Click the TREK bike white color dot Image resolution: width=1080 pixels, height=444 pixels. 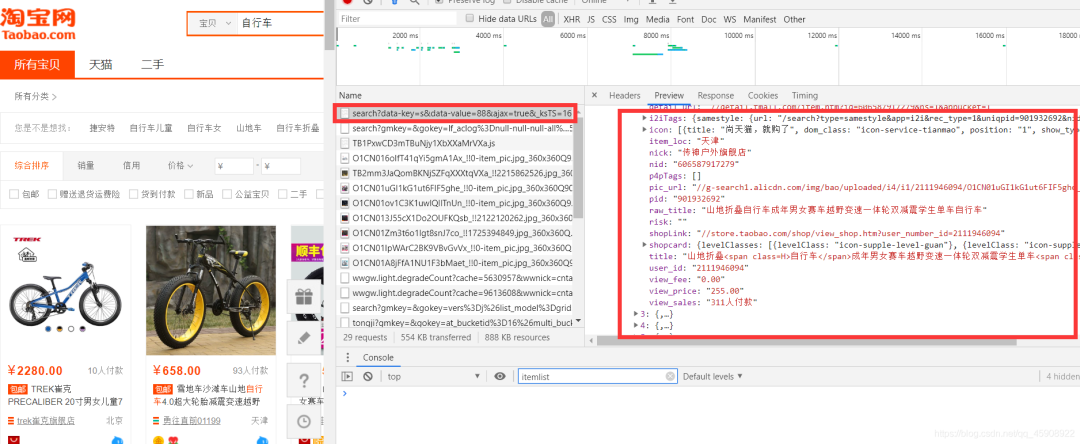click(x=71, y=329)
